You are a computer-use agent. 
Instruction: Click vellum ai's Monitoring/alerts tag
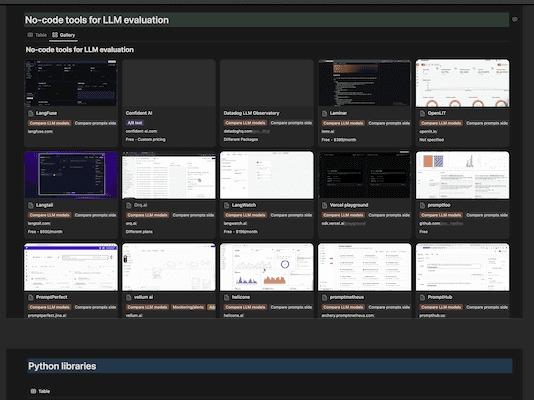[x=188, y=307]
